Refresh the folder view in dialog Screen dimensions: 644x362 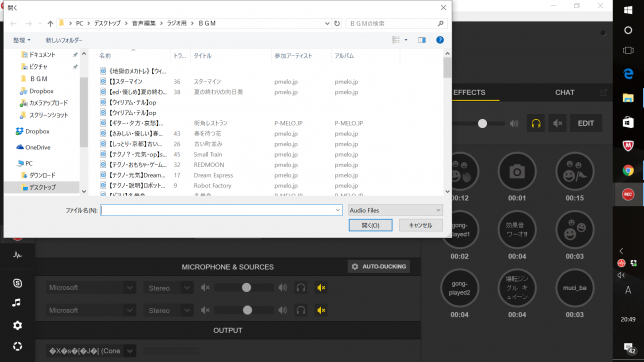point(337,23)
